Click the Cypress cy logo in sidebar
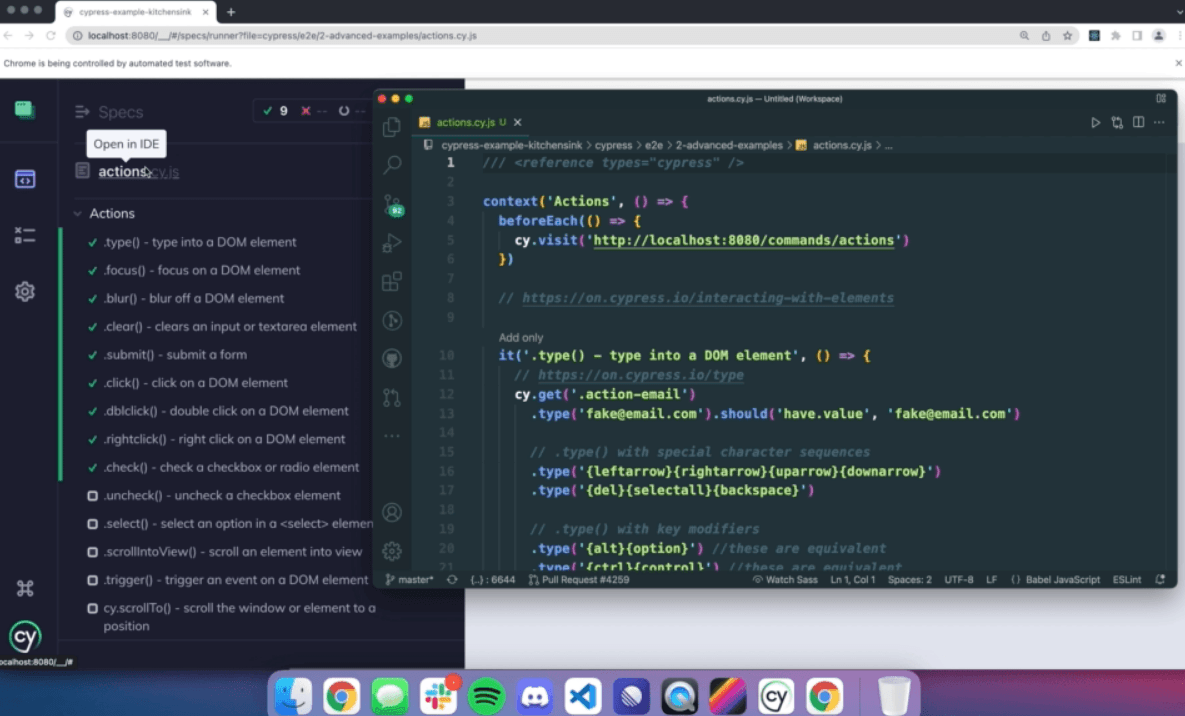 (x=25, y=637)
